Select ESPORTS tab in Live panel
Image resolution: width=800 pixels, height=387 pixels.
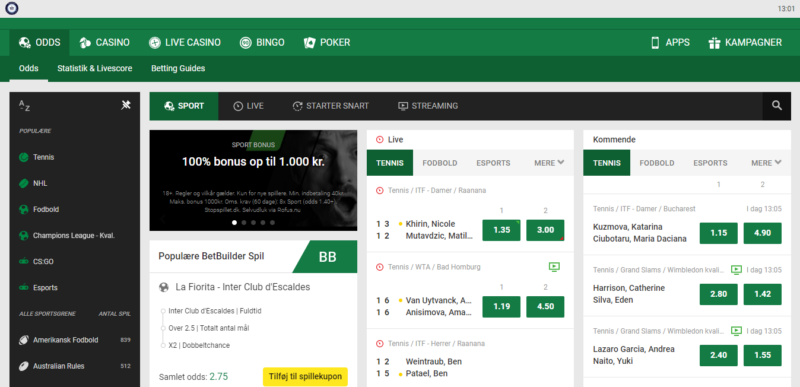(493, 163)
